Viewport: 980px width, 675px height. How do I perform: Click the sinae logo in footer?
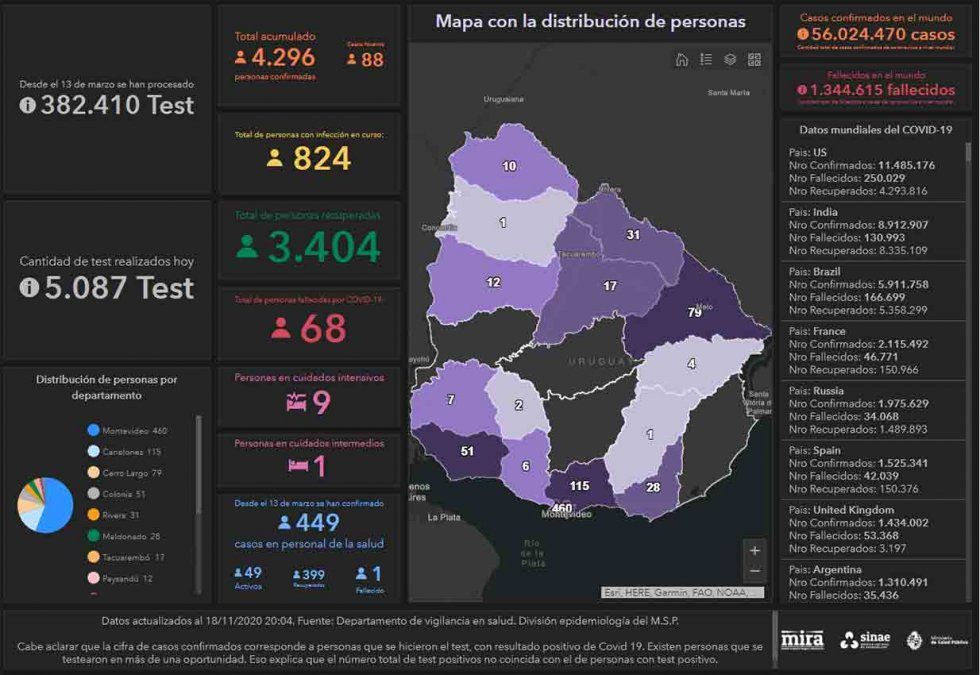(866, 641)
